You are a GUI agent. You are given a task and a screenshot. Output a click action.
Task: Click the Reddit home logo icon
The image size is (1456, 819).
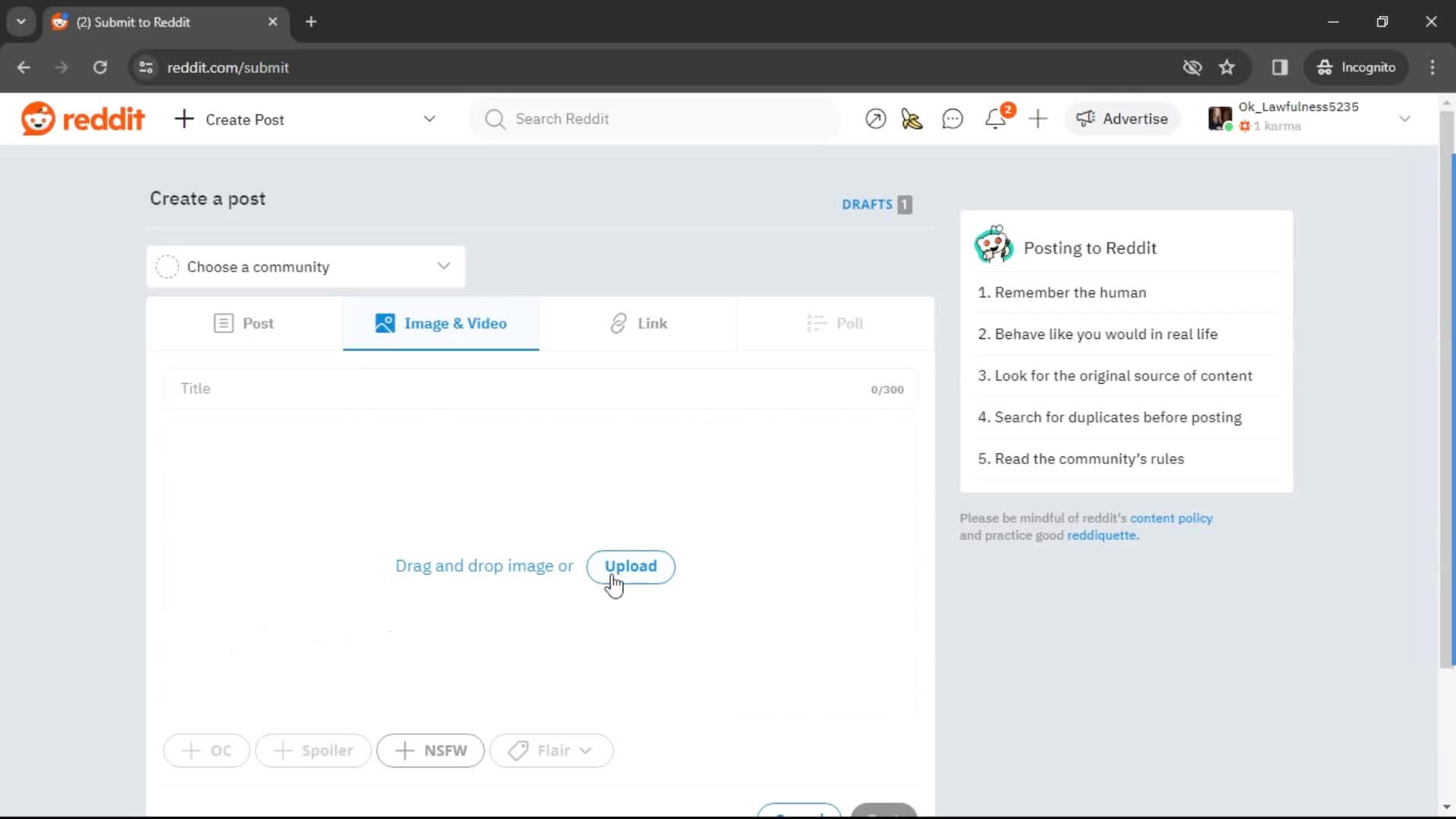[x=40, y=118]
